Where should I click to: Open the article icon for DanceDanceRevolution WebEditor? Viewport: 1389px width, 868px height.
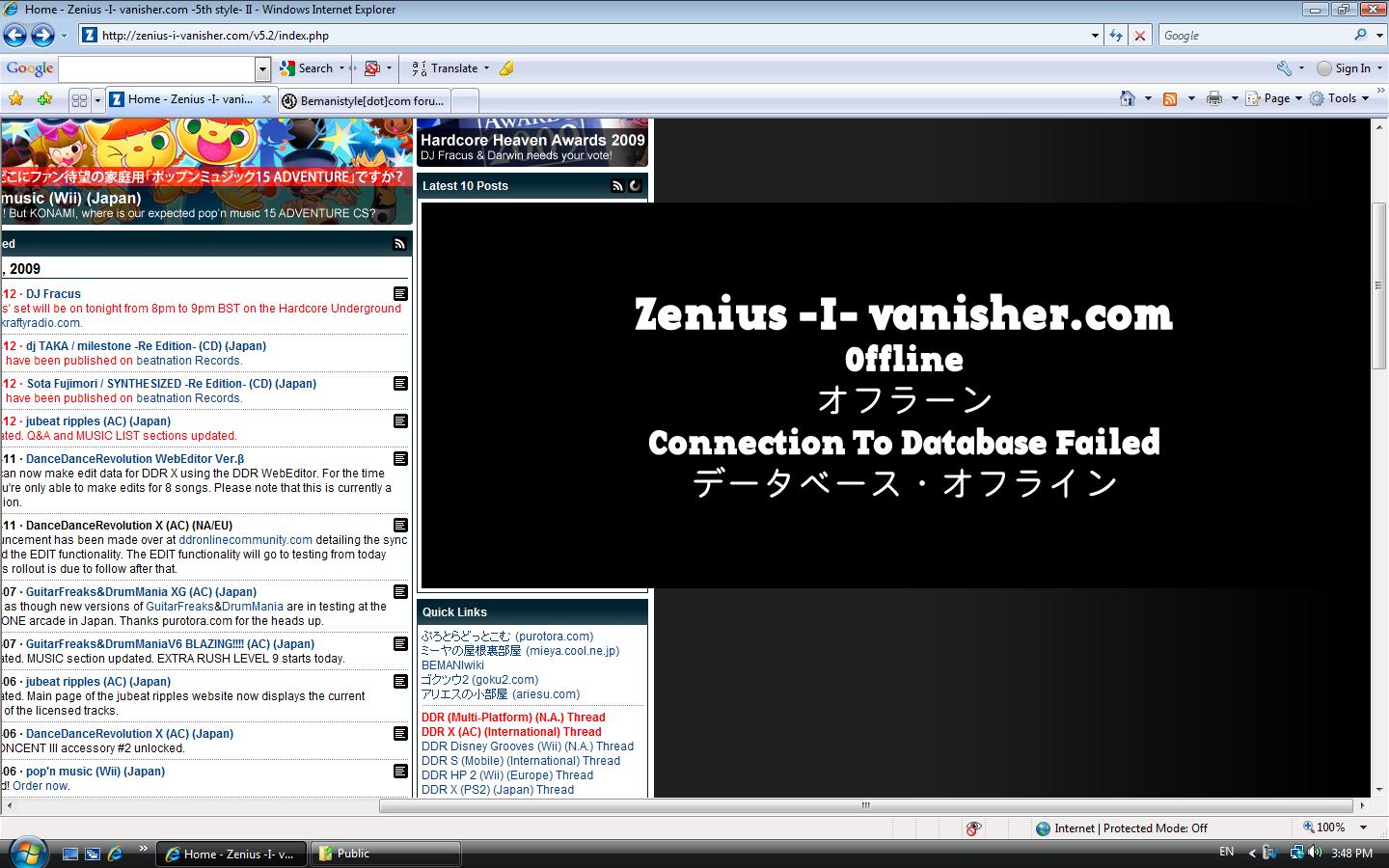400,458
